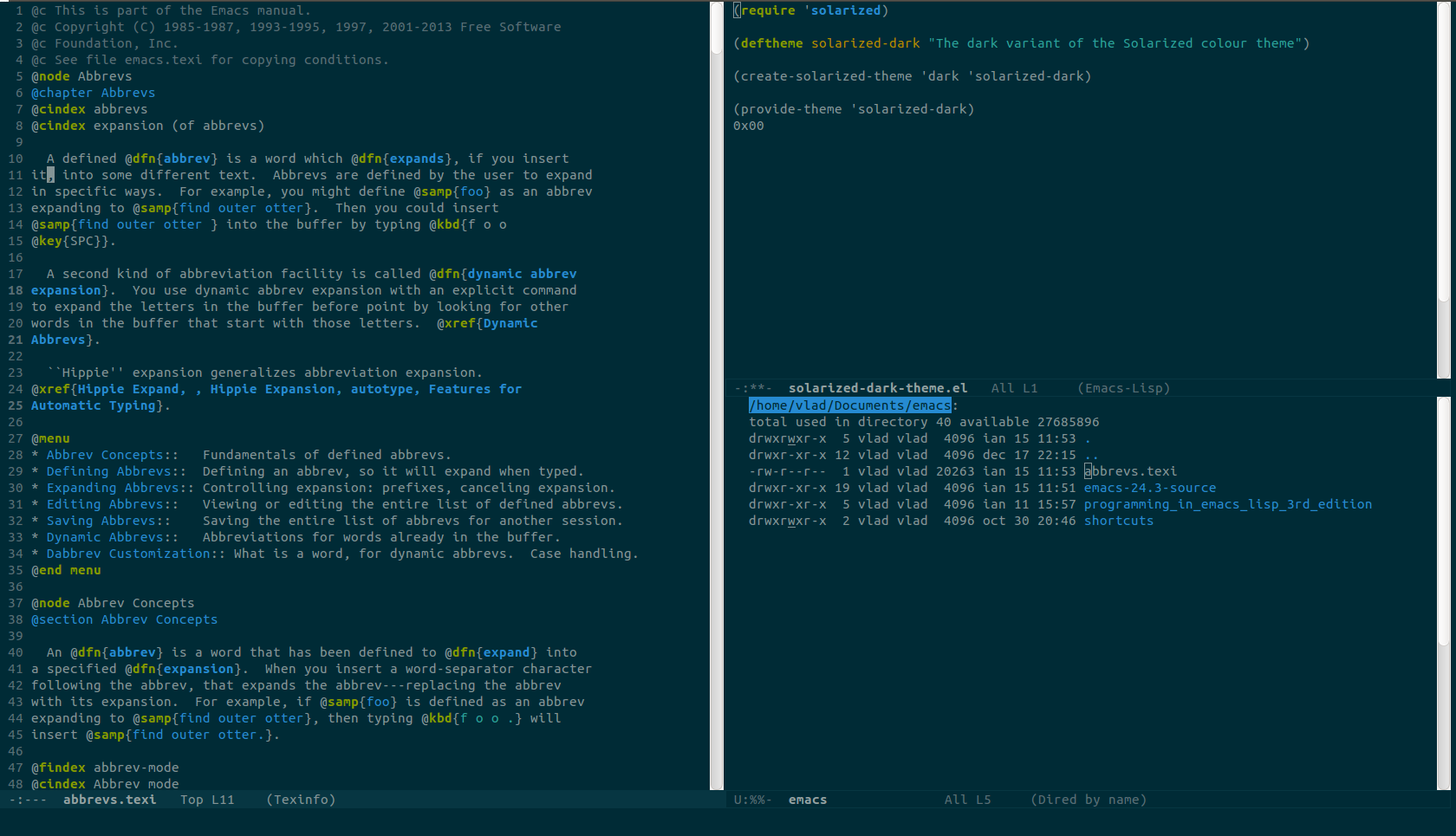Click the 'Top L11' position indicator

coord(207,800)
